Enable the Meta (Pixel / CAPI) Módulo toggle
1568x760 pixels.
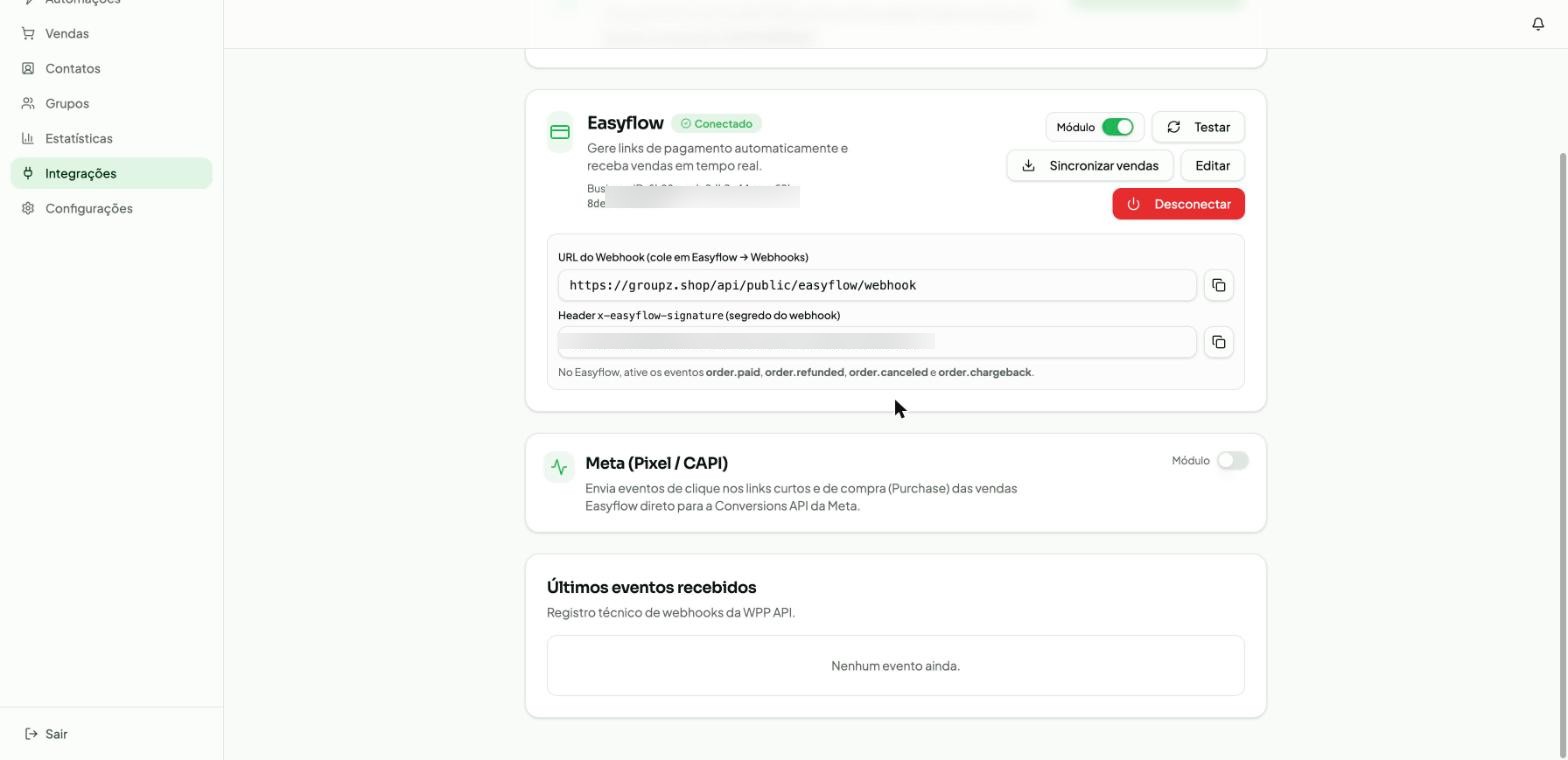tap(1232, 460)
